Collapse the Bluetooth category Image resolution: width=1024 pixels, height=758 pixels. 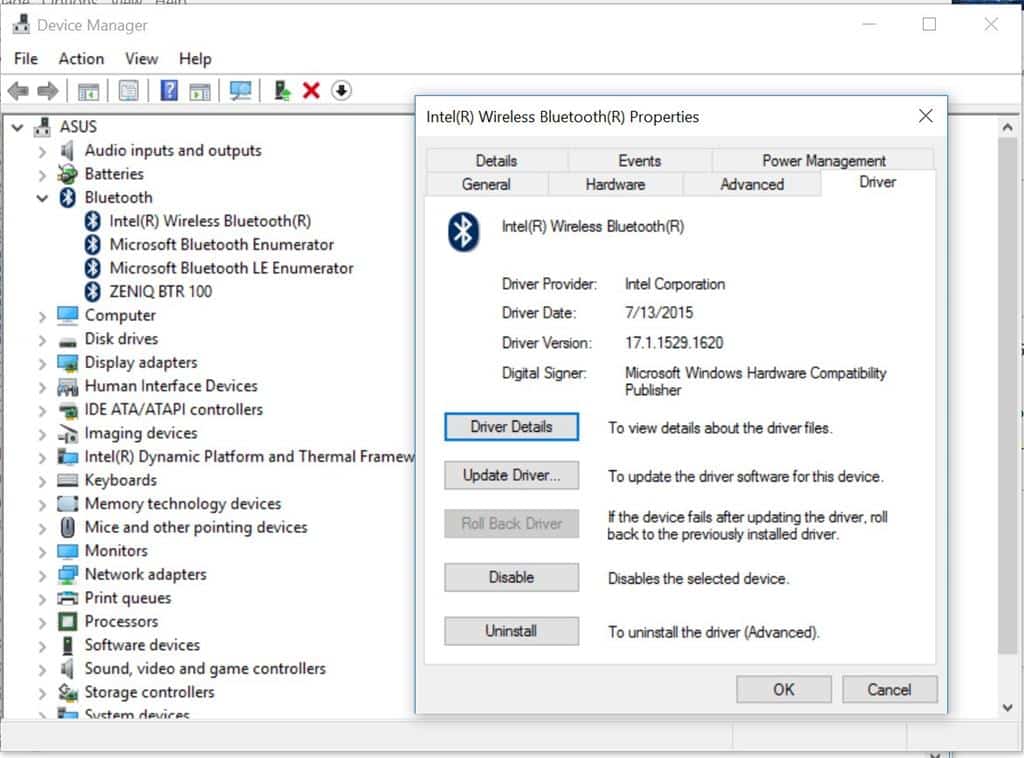point(42,198)
